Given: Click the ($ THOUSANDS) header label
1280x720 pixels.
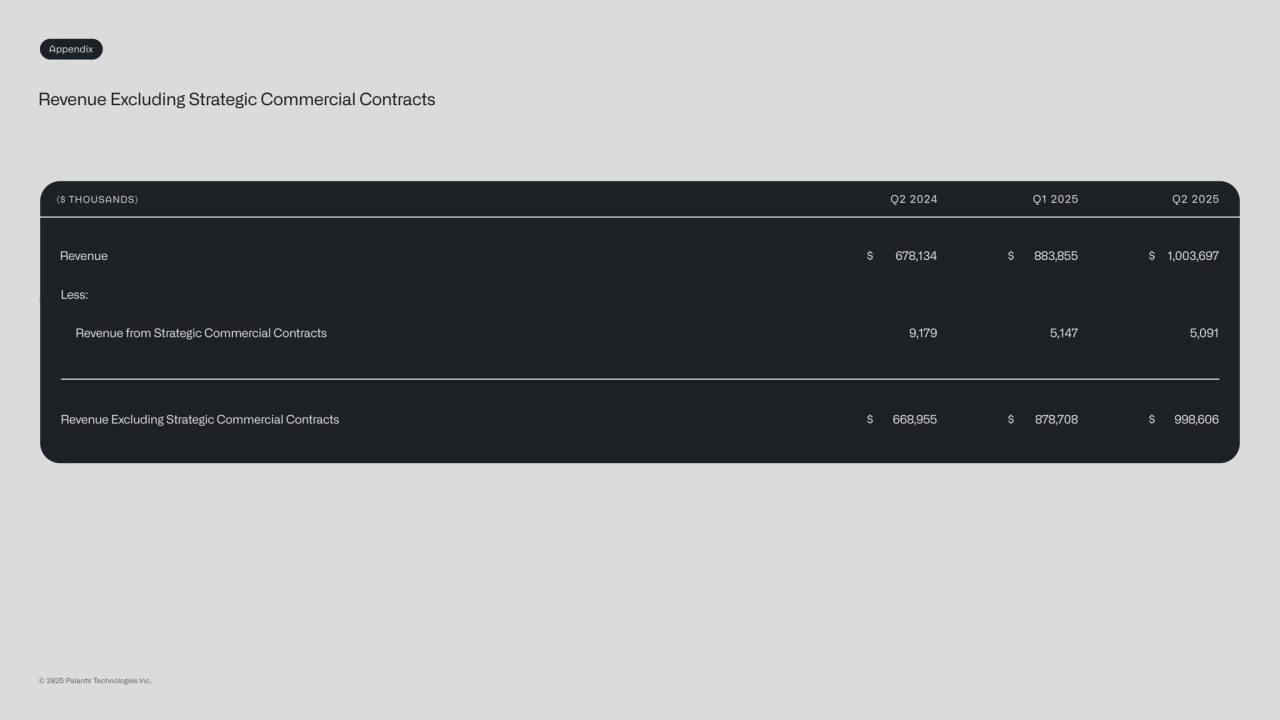Looking at the screenshot, I should tap(97, 200).
